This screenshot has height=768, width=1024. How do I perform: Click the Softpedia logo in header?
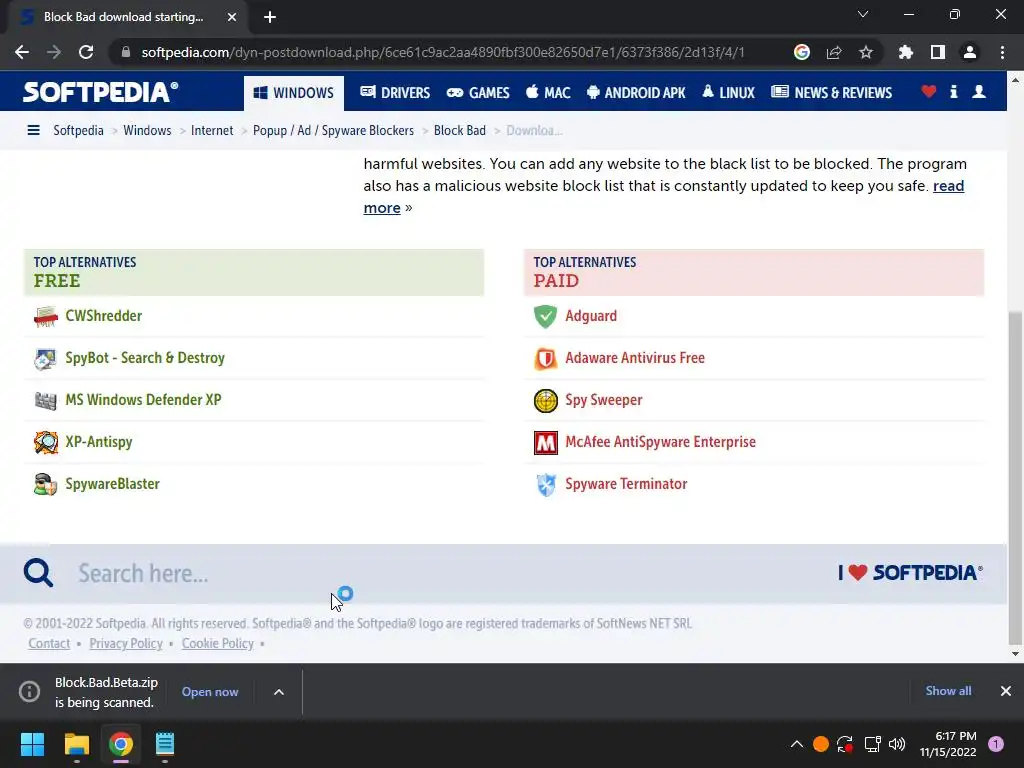pyautogui.click(x=100, y=92)
